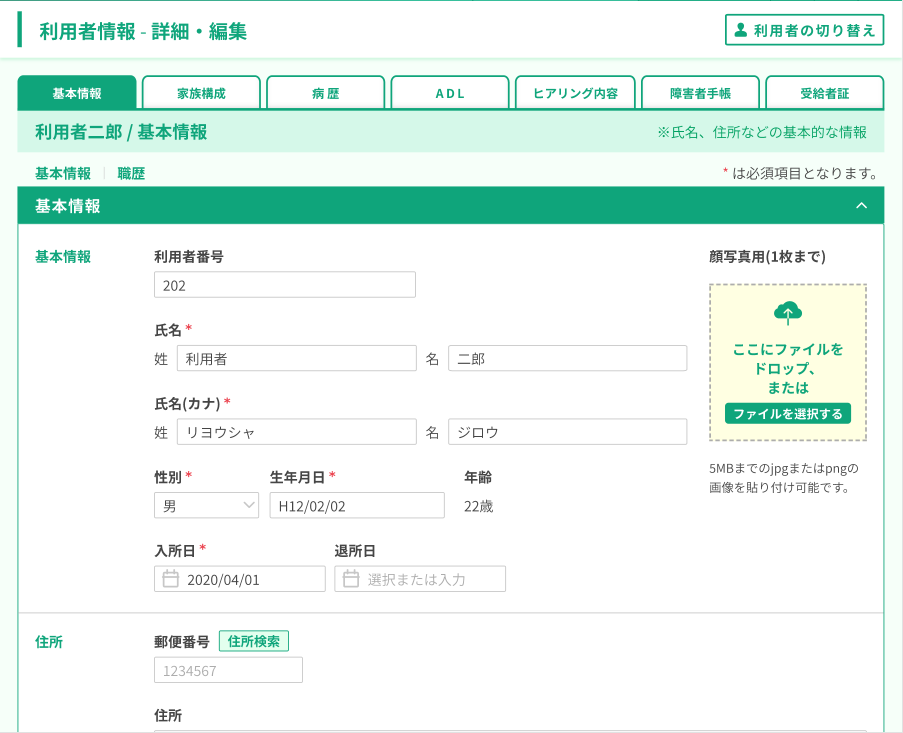Open the 障害者手帳 tab

point(700,93)
